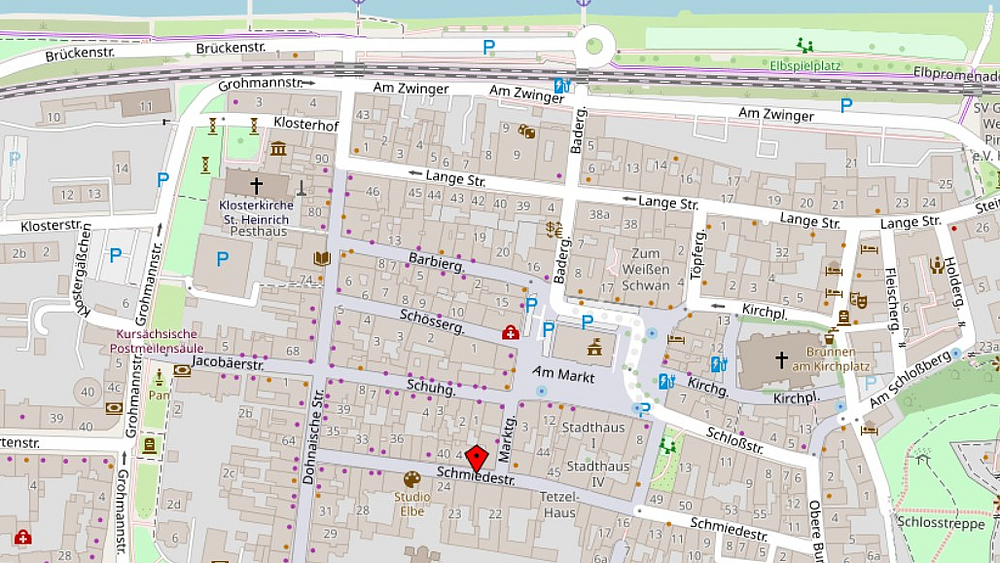The image size is (1000, 563).
Task: Click the Kirchg. street label
Action: (708, 386)
